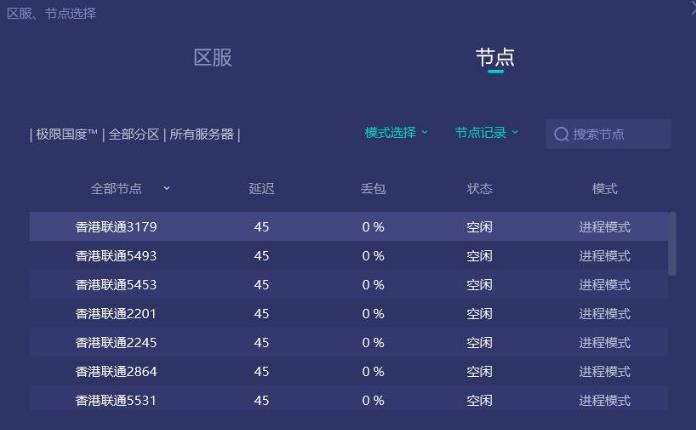Viewport: 696px width, 430px height.
Task: Select the 节点 tab
Action: click(x=495, y=57)
